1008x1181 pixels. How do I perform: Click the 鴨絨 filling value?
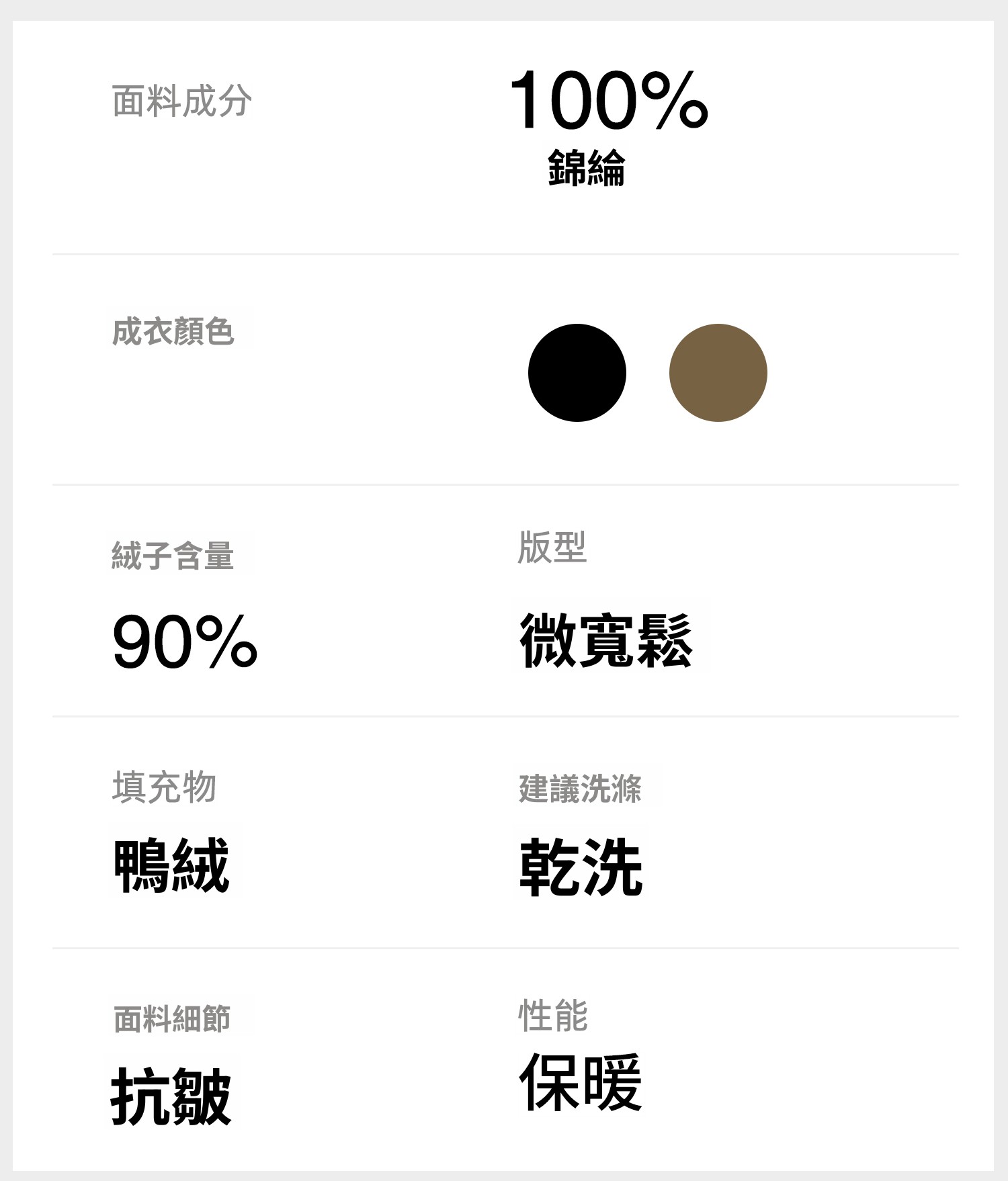click(x=172, y=865)
